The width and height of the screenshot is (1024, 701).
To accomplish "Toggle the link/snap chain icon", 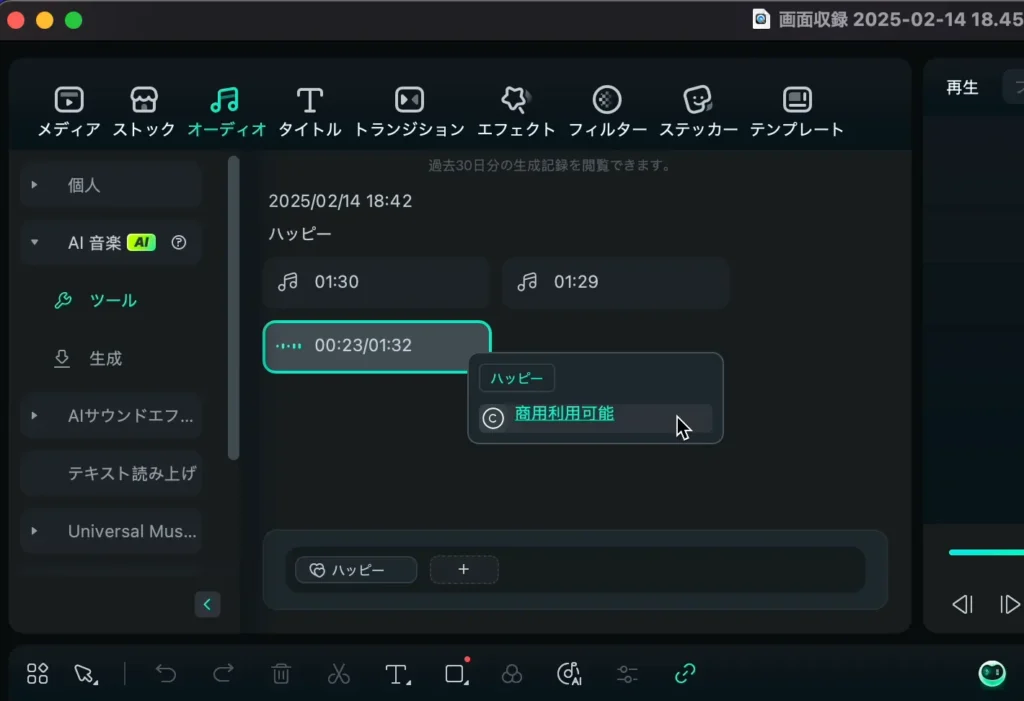I will point(685,674).
